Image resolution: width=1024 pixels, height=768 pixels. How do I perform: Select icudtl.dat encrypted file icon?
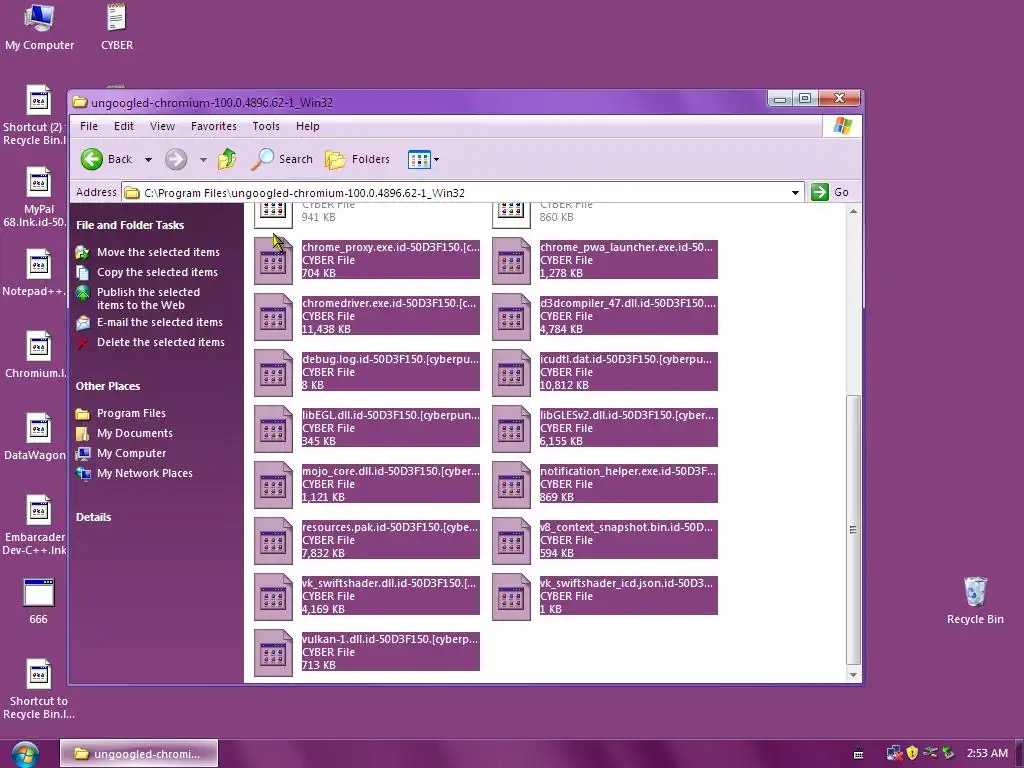pos(511,372)
